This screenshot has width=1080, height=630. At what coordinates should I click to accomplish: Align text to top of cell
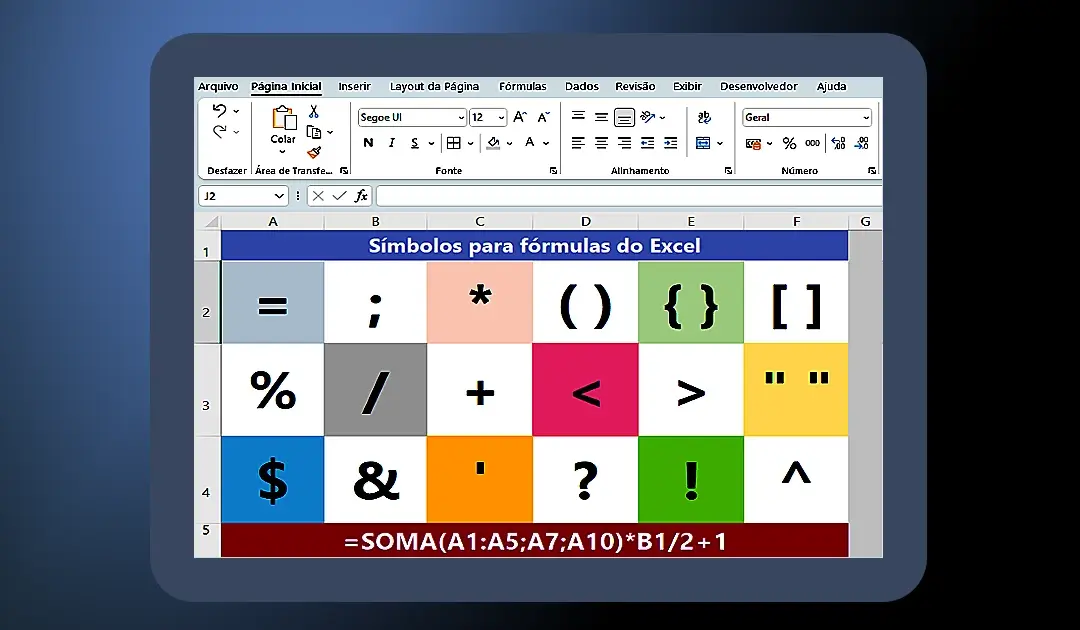pos(579,116)
